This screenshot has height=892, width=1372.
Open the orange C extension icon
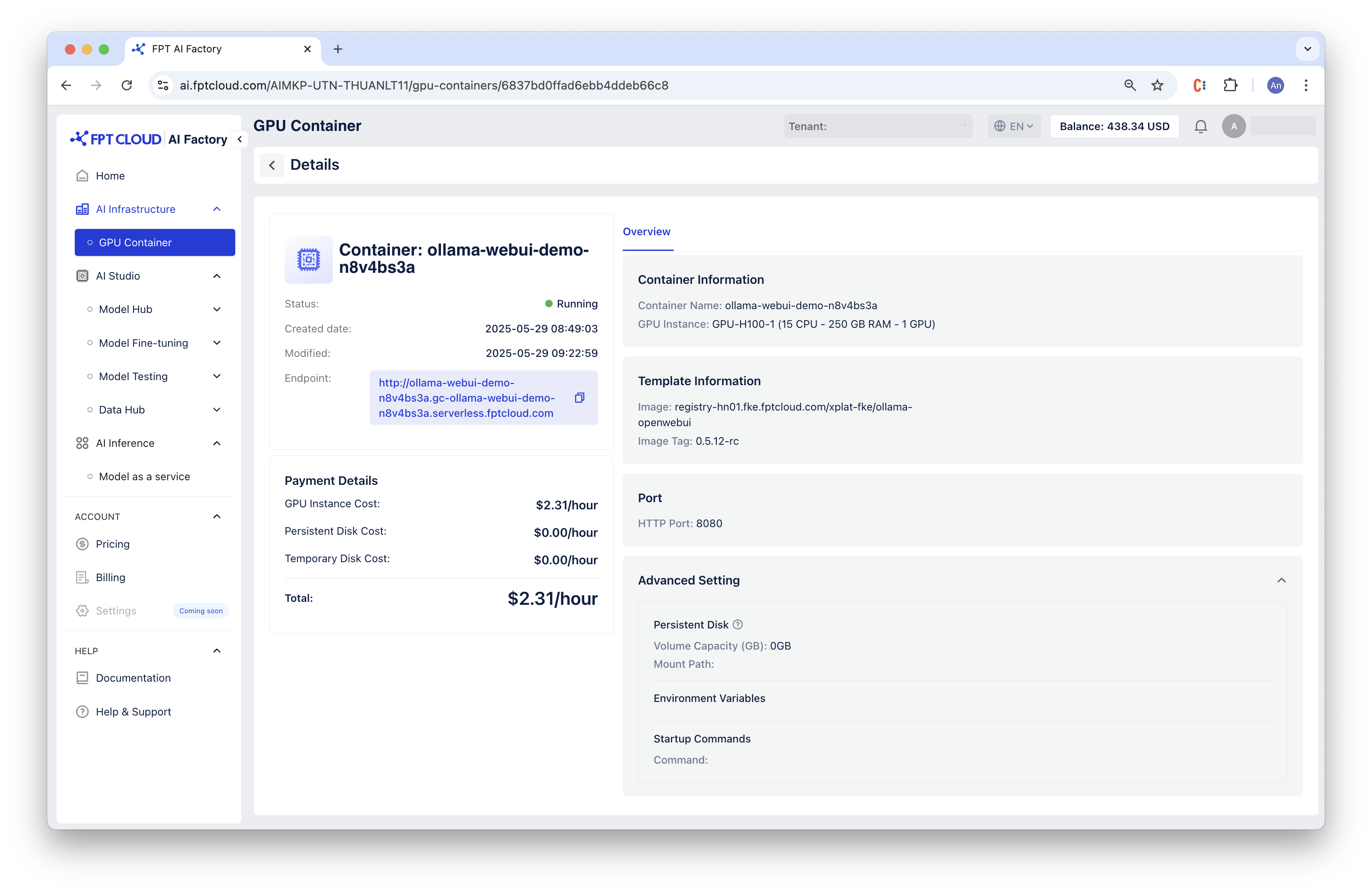click(1200, 85)
